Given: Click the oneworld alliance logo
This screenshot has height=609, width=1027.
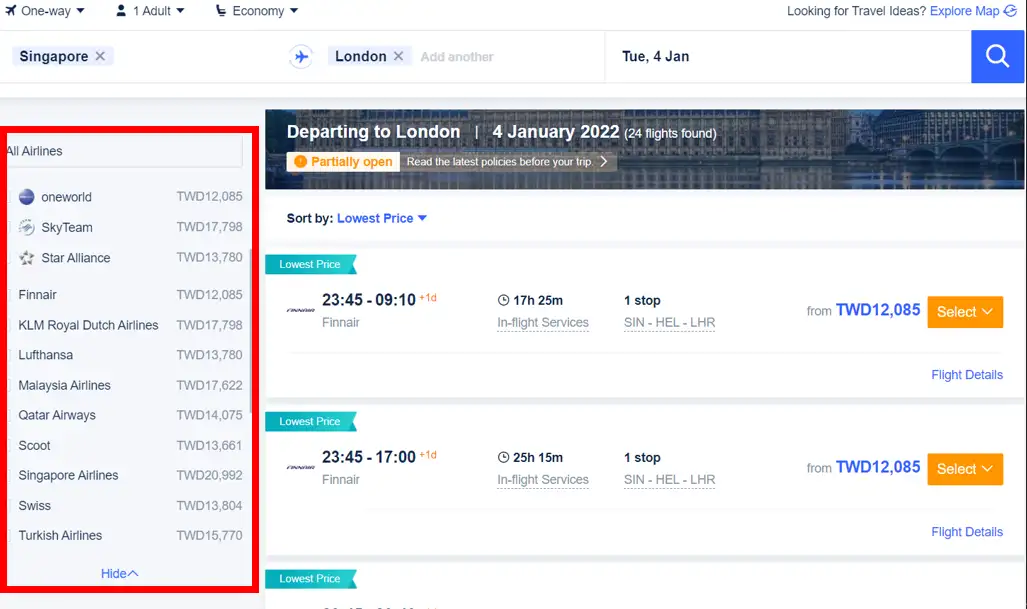Looking at the screenshot, I should point(26,196).
